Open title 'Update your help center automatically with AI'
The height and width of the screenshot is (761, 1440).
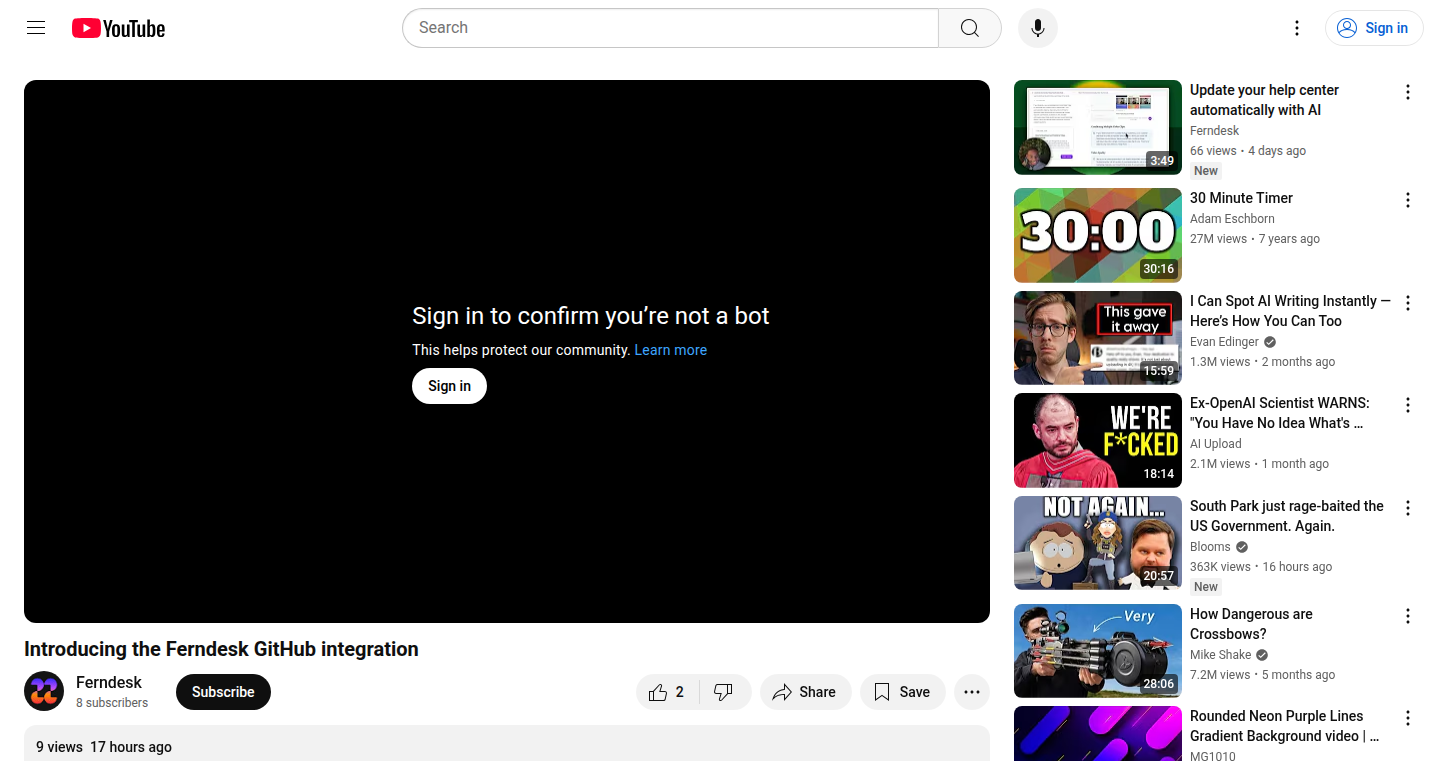tap(1264, 100)
